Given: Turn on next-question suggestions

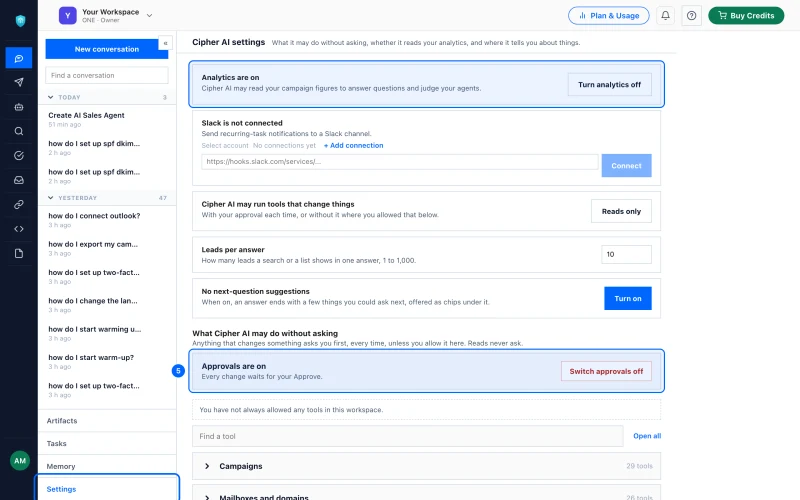Looking at the screenshot, I should pyautogui.click(x=628, y=298).
